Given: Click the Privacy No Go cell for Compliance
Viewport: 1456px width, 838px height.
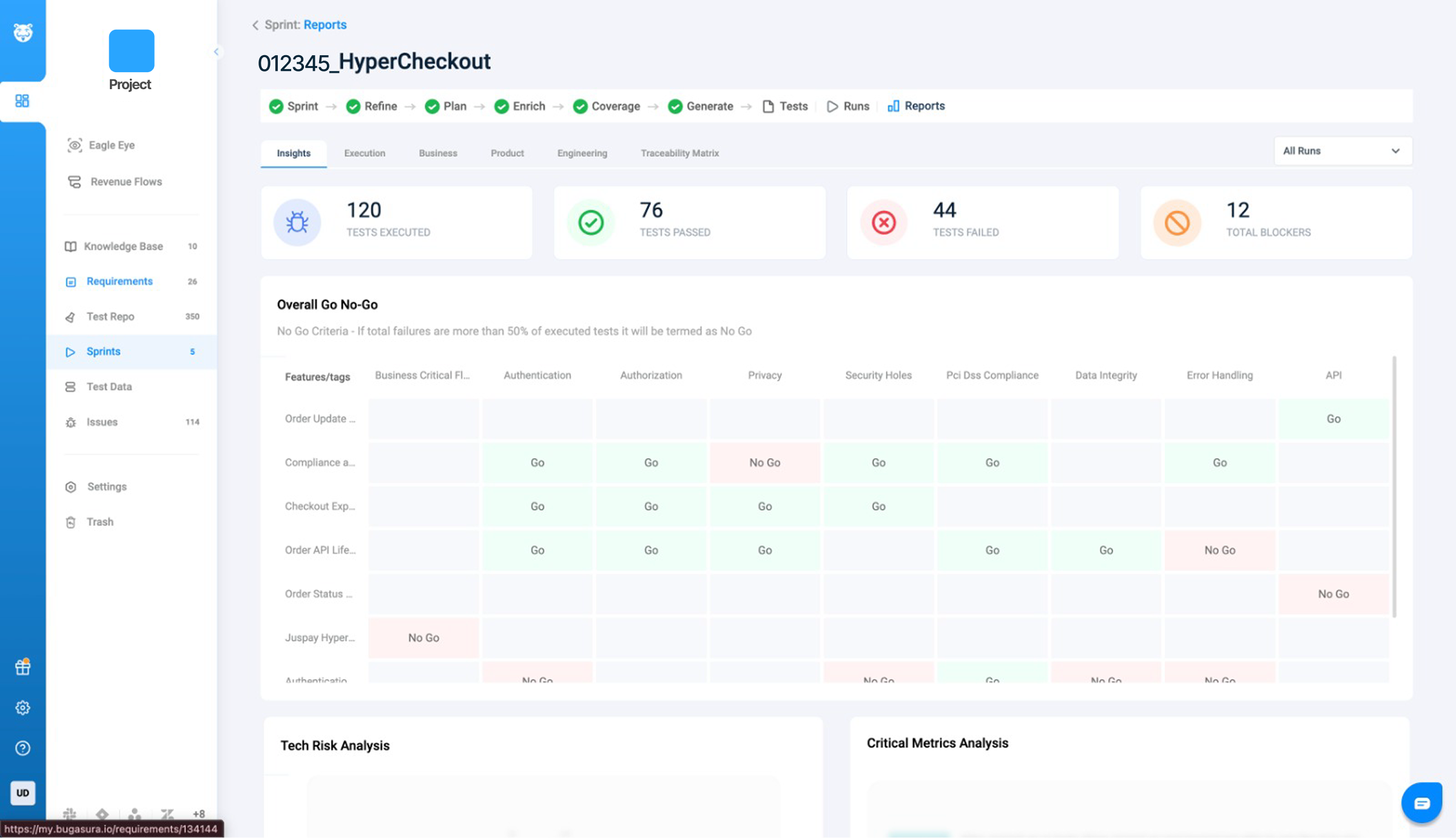Looking at the screenshot, I should point(764,463).
